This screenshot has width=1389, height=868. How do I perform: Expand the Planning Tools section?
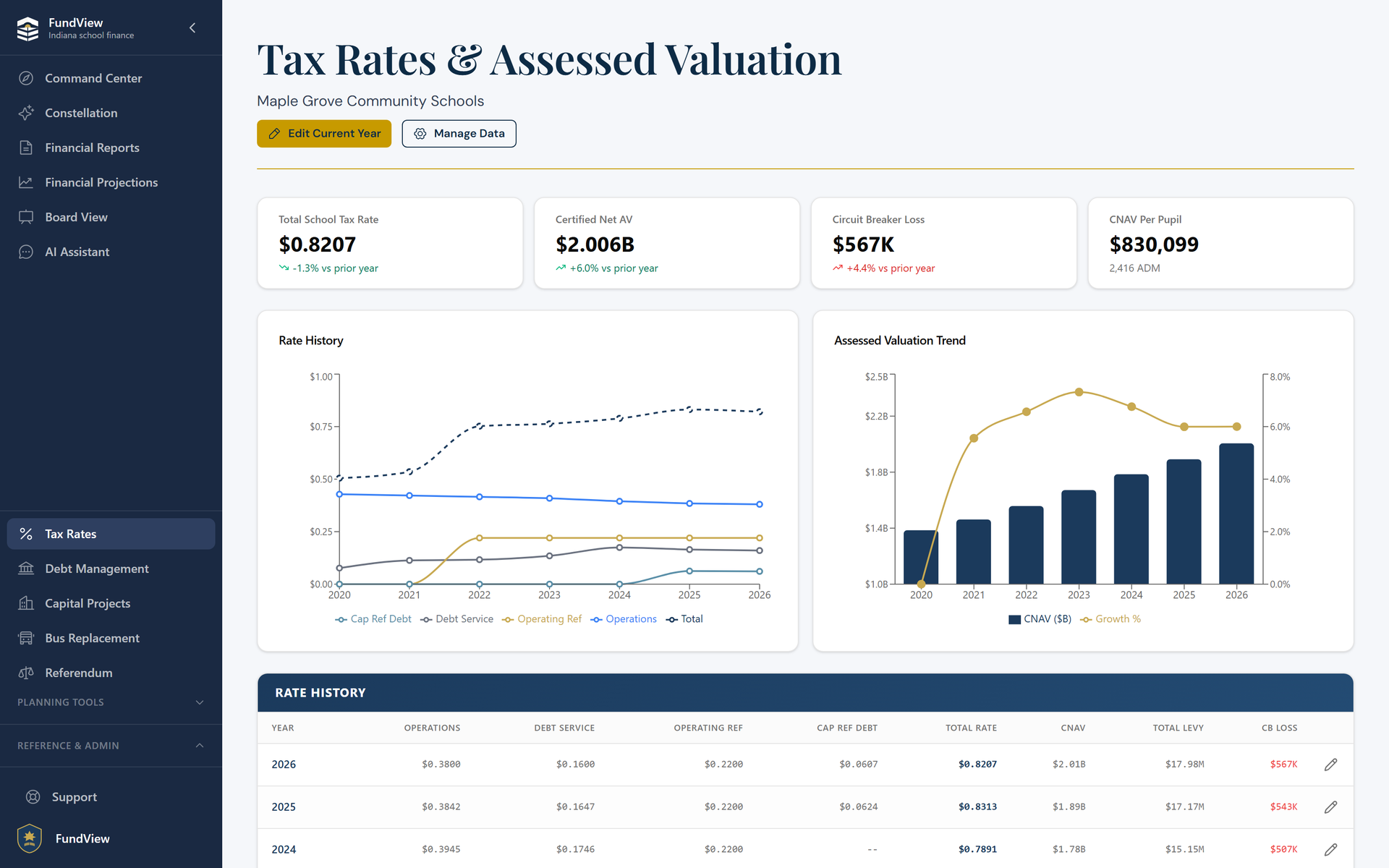(111, 702)
